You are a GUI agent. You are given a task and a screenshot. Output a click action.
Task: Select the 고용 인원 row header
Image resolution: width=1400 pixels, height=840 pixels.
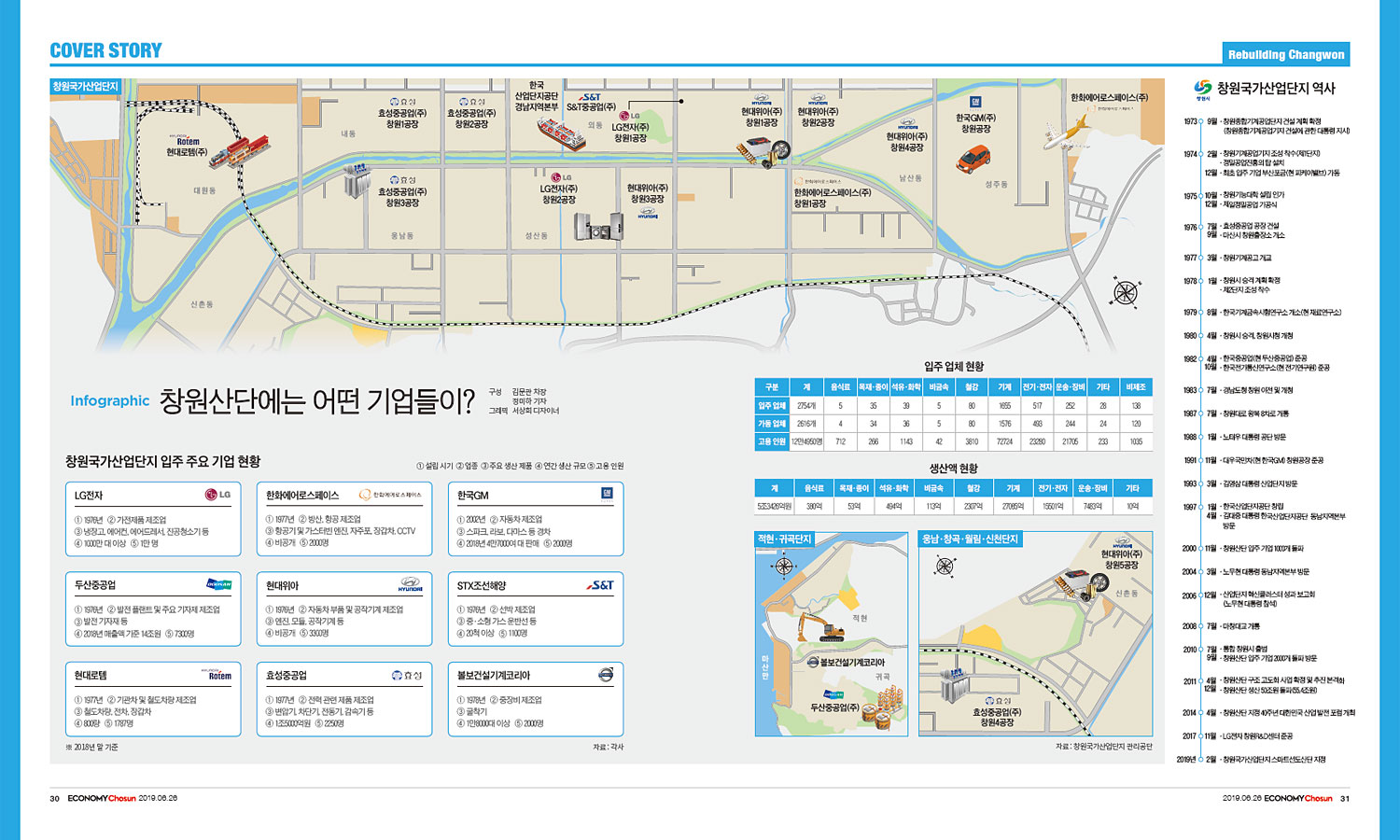tap(772, 441)
